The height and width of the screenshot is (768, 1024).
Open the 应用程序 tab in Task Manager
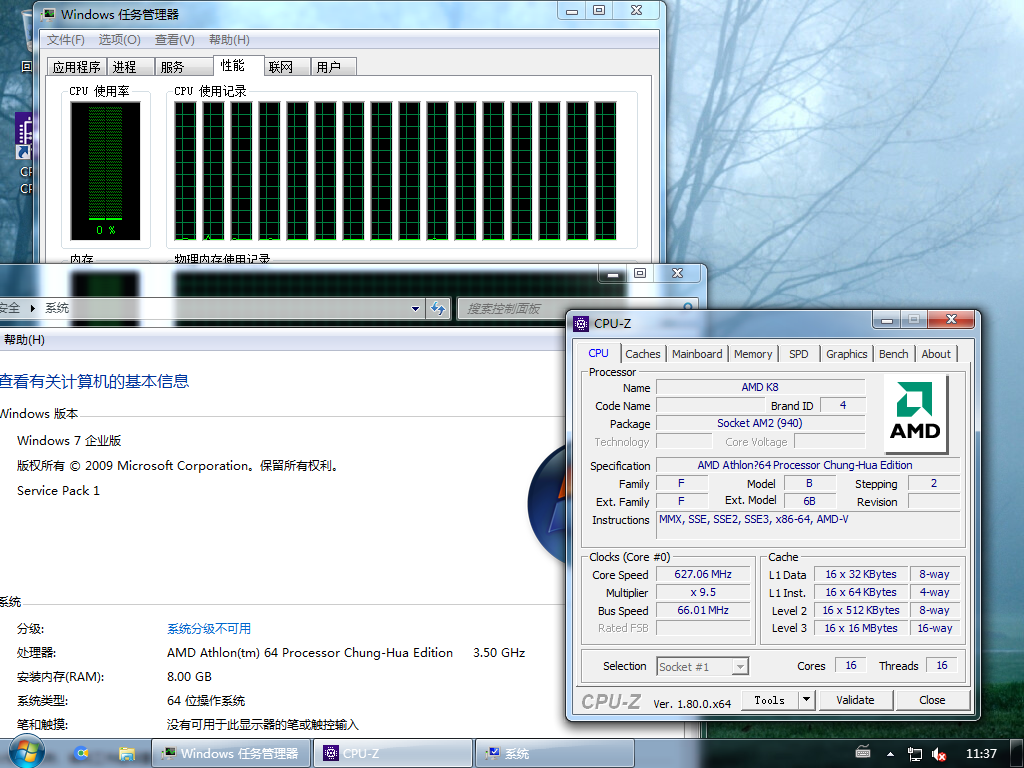coord(76,67)
